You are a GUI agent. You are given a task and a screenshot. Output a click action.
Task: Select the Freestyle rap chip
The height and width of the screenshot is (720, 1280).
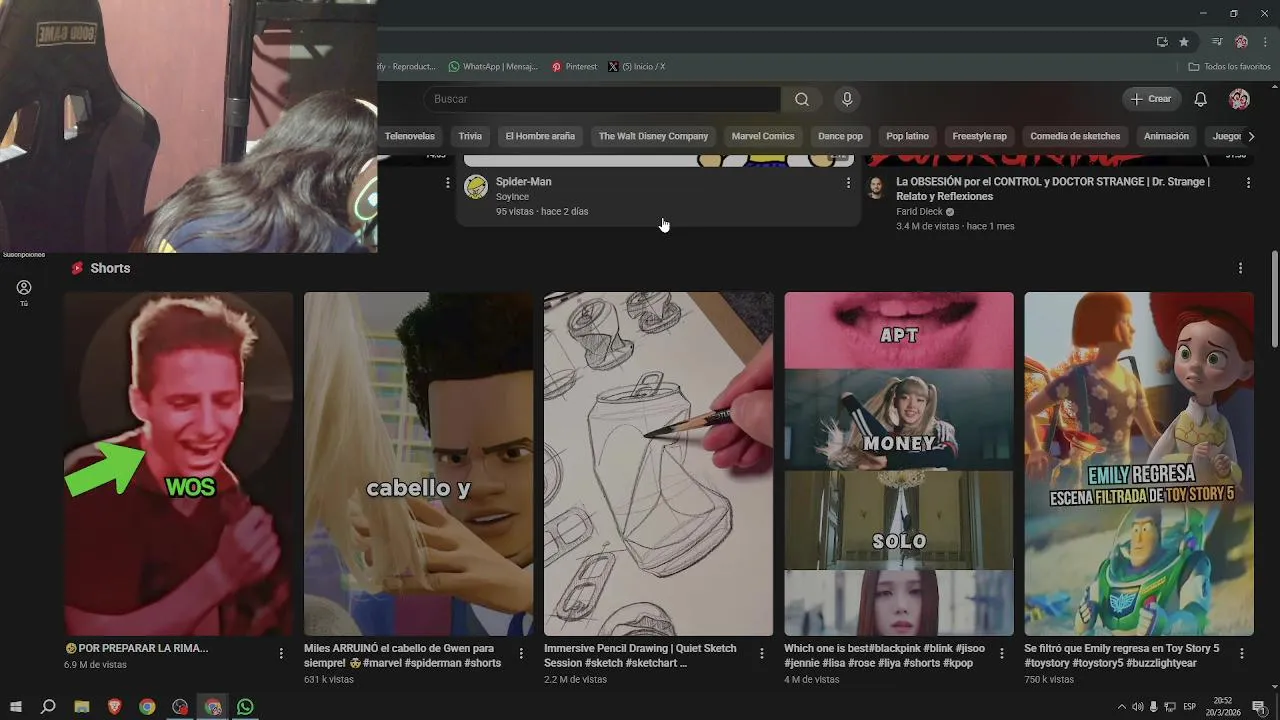click(979, 136)
